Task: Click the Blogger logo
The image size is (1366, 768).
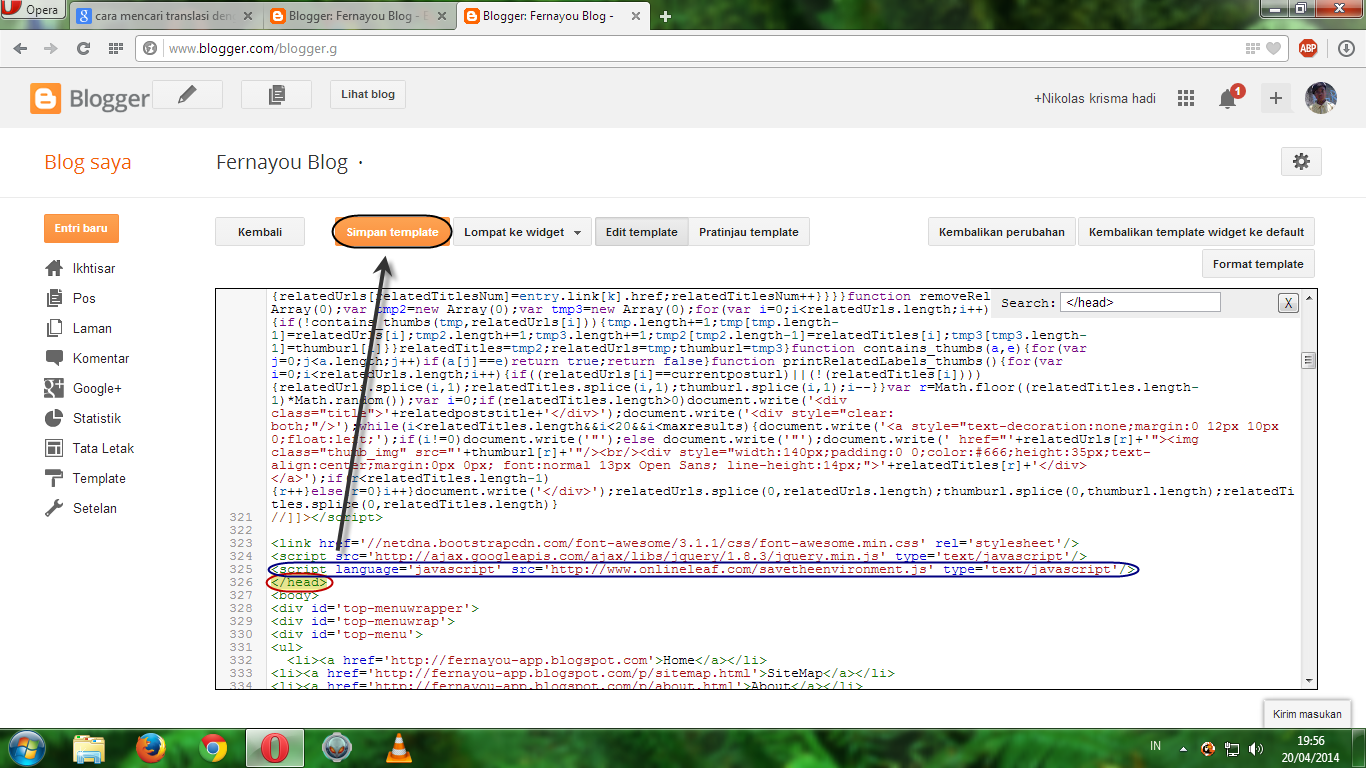Action: pyautogui.click(x=90, y=98)
